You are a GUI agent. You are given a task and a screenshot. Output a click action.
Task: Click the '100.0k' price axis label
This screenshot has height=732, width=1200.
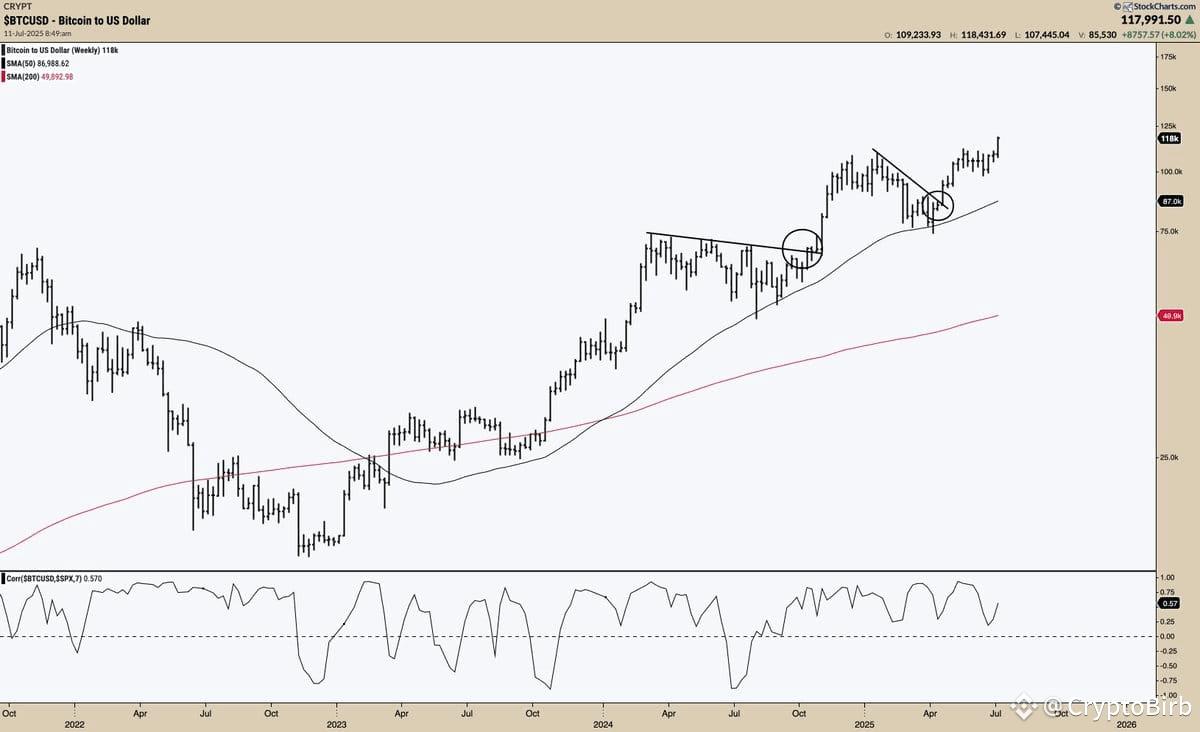pyautogui.click(x=1170, y=172)
